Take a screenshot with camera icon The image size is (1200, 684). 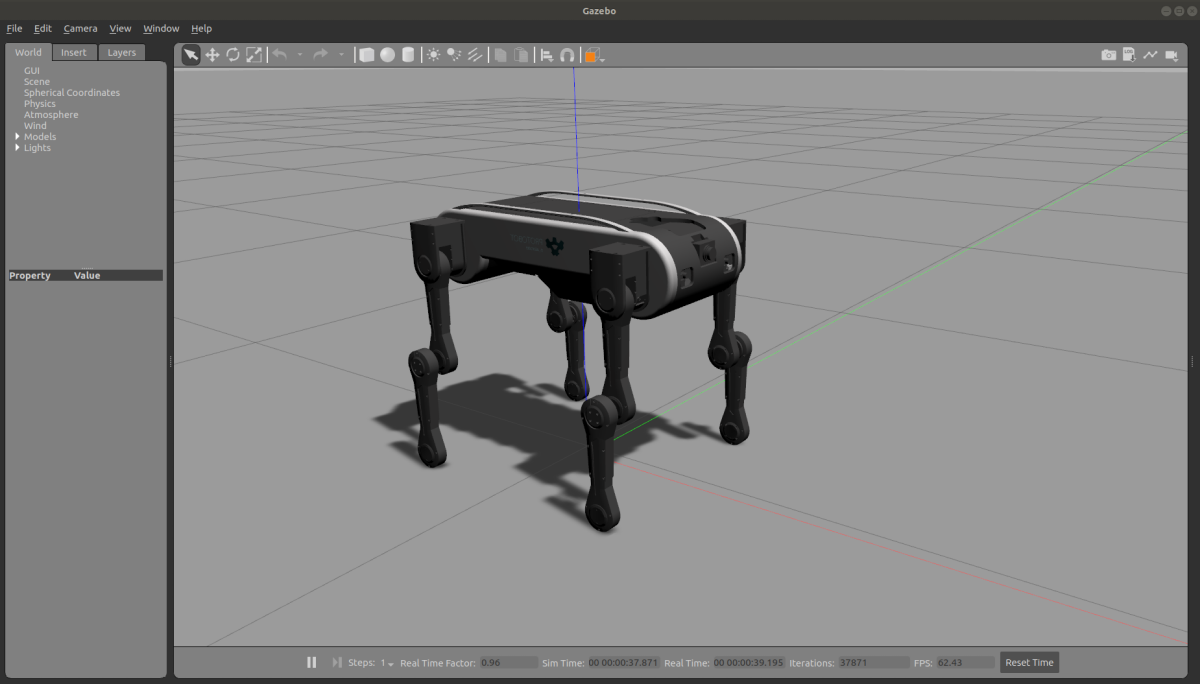click(x=1108, y=55)
